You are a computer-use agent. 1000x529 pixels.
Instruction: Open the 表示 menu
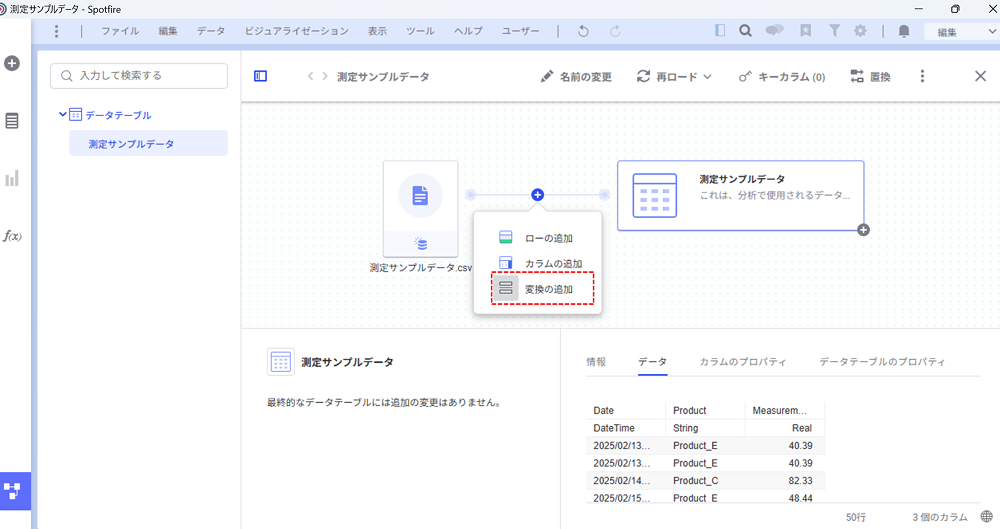377,31
